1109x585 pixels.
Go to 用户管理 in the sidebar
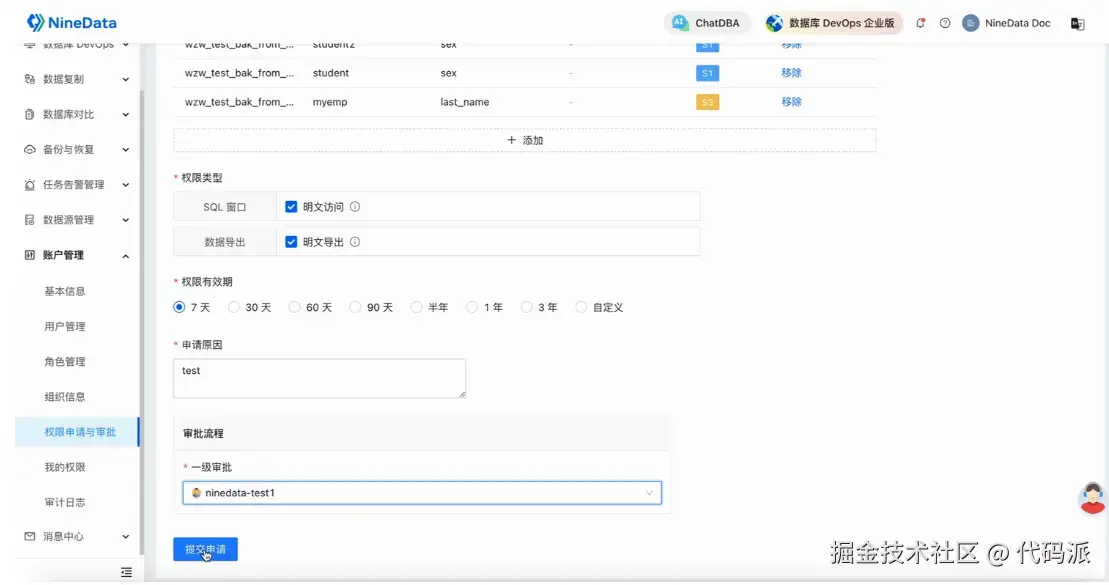[64, 326]
